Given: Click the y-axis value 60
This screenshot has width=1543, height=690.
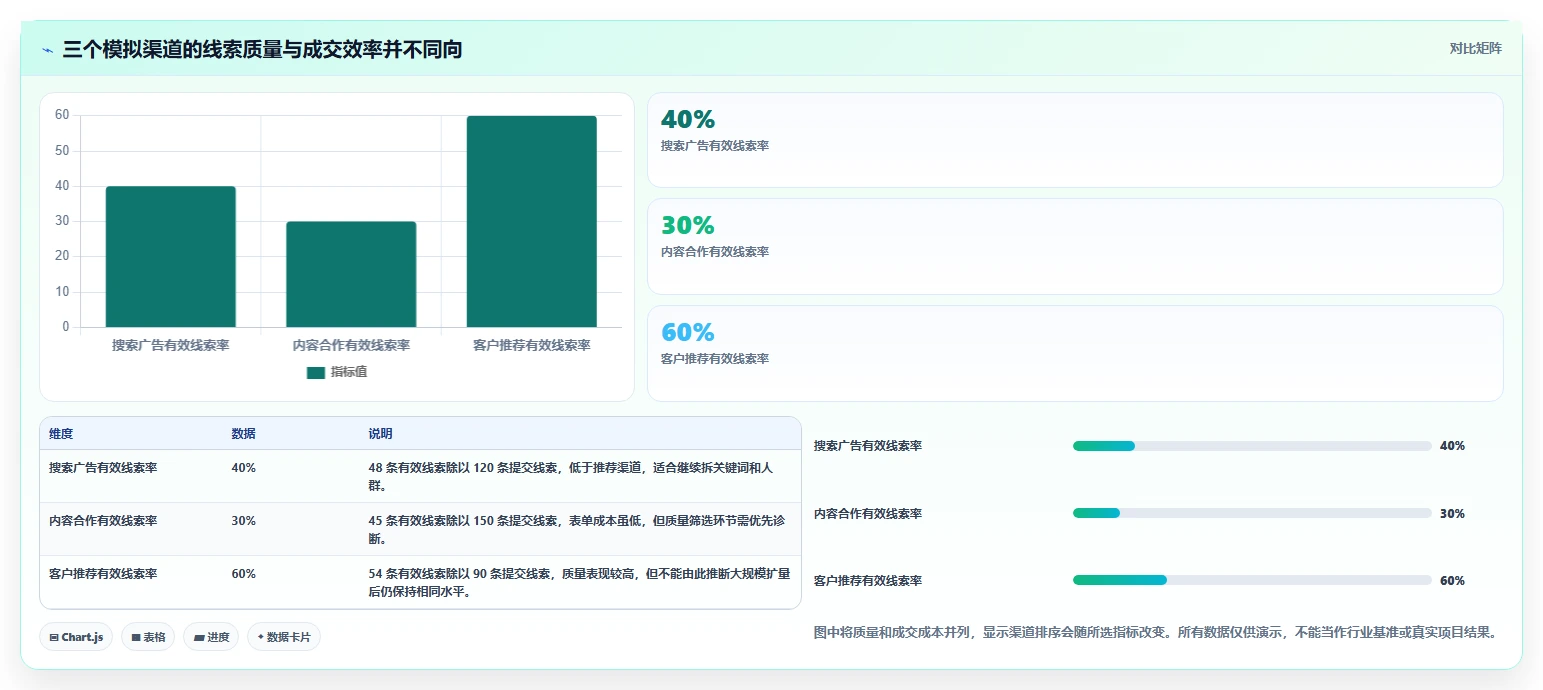Looking at the screenshot, I should coord(62,115).
